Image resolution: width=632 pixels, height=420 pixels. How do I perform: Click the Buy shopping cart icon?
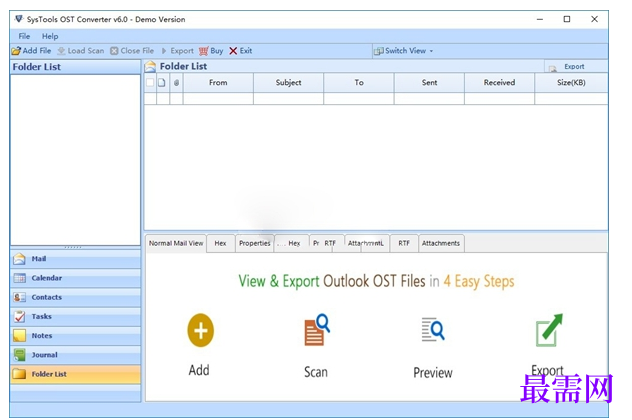point(204,51)
